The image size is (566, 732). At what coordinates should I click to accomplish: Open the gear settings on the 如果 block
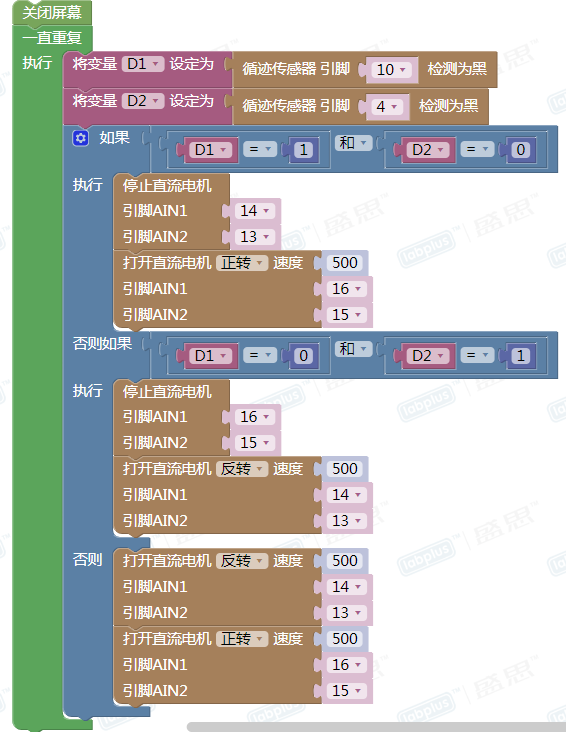click(80, 138)
